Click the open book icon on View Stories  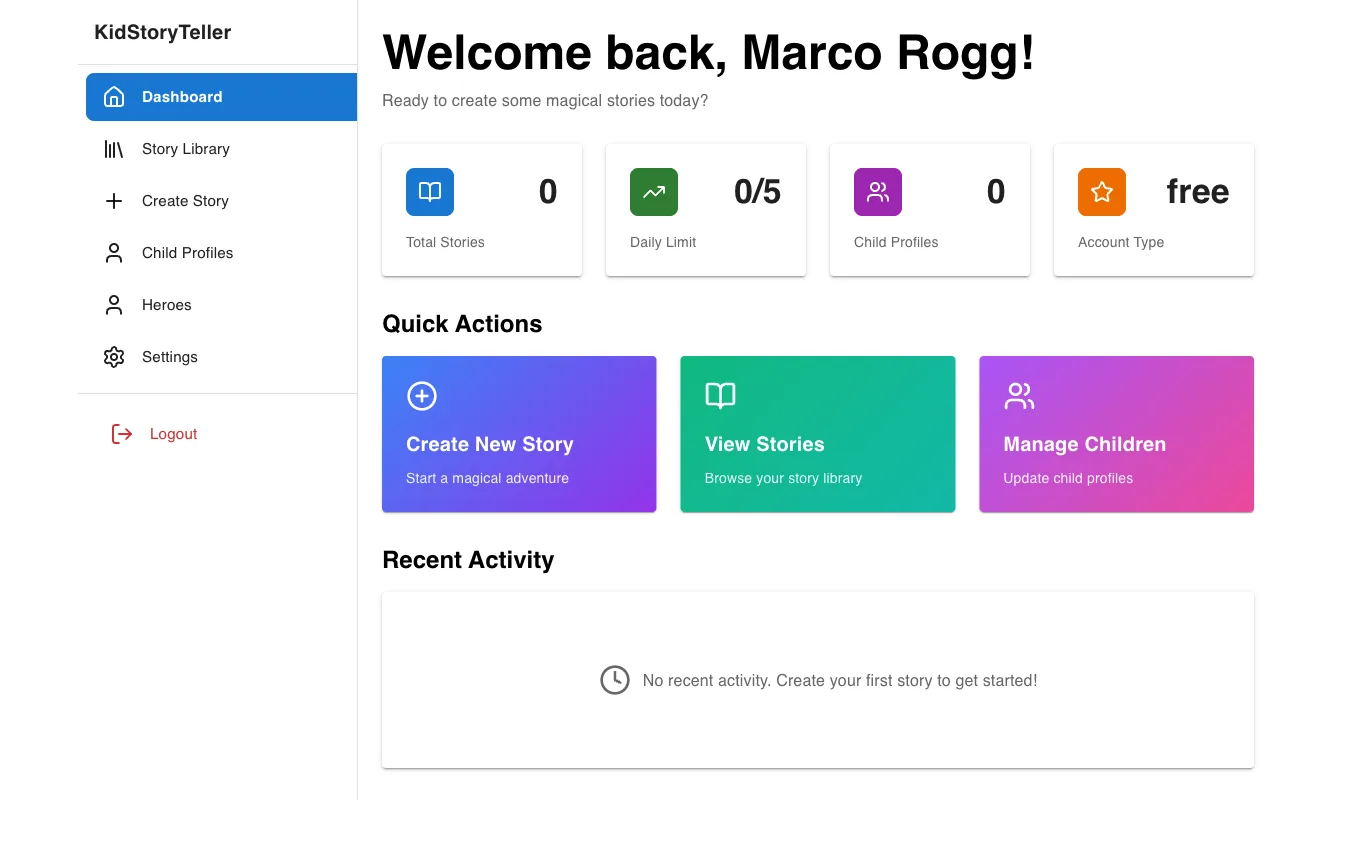coord(720,396)
